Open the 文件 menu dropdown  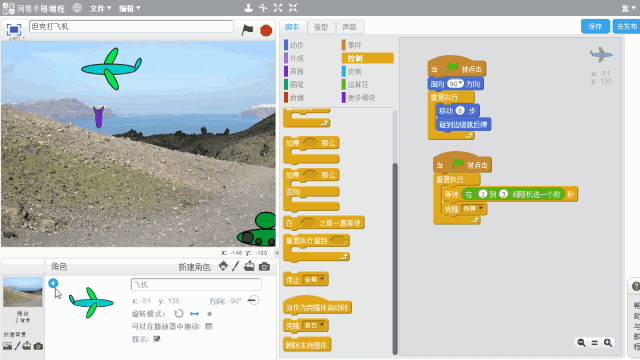100,8
